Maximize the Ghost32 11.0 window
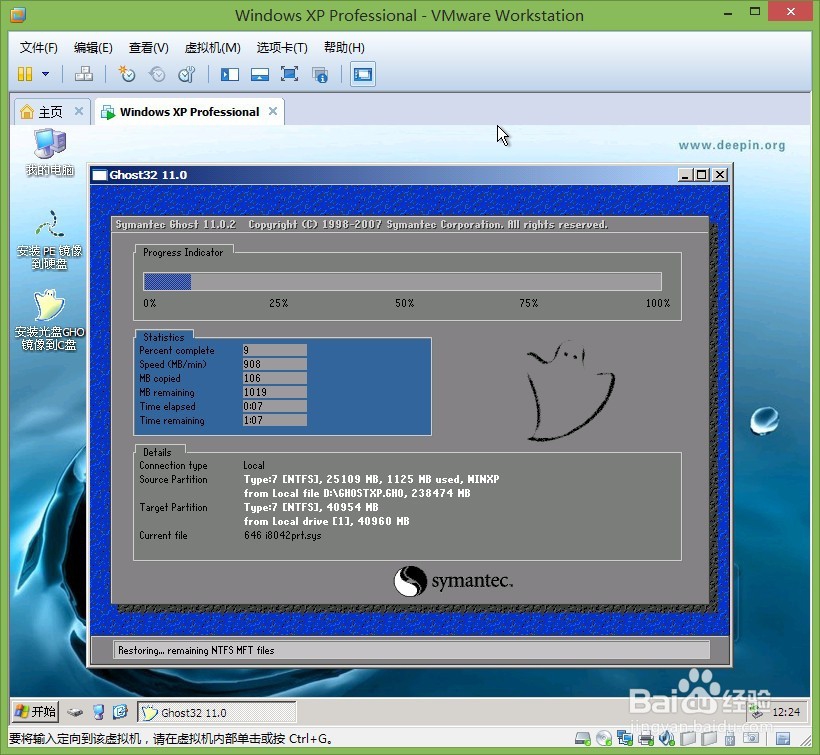The height and width of the screenshot is (755, 820). (702, 175)
